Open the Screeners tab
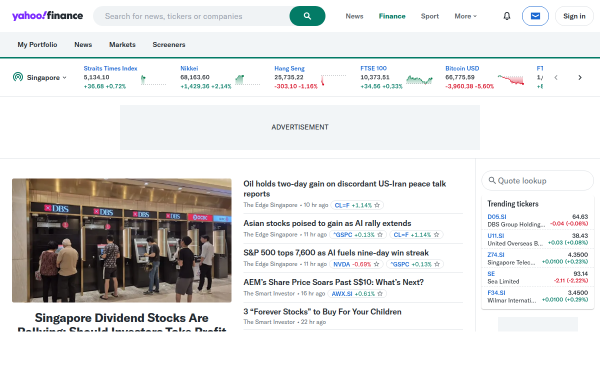This screenshot has width=600, height=375. click(169, 44)
